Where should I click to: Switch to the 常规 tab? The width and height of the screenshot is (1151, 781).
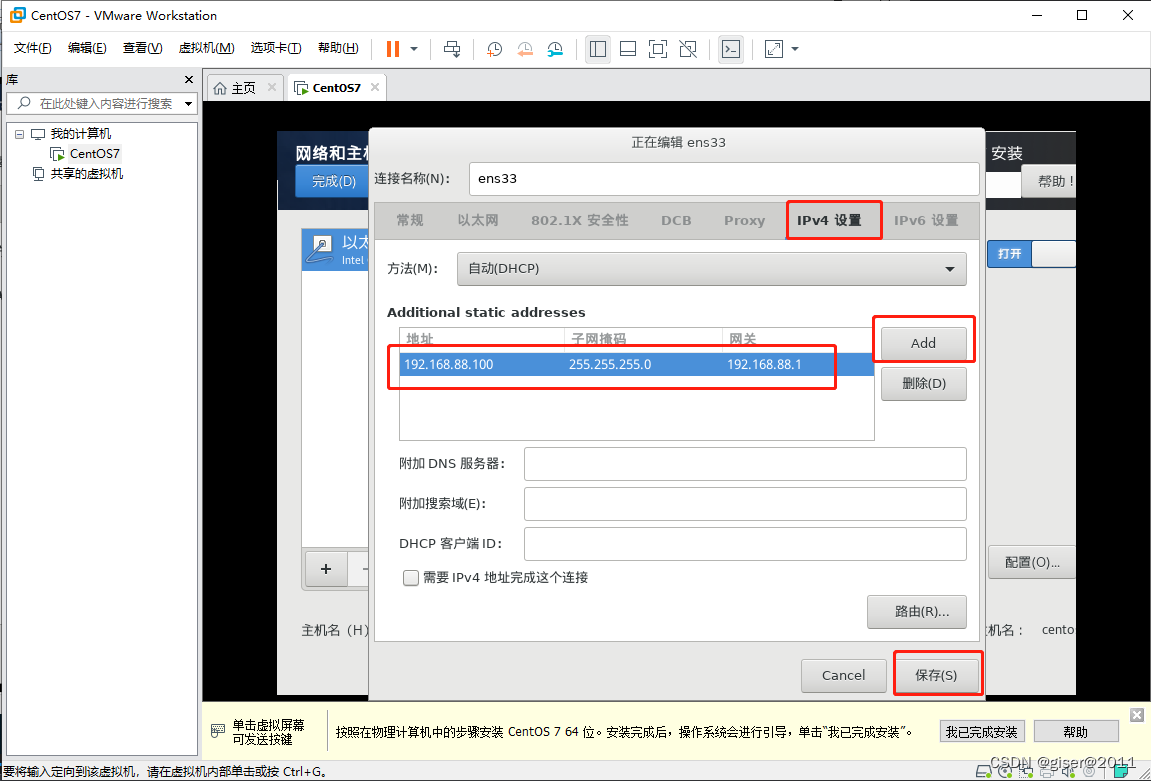point(410,220)
